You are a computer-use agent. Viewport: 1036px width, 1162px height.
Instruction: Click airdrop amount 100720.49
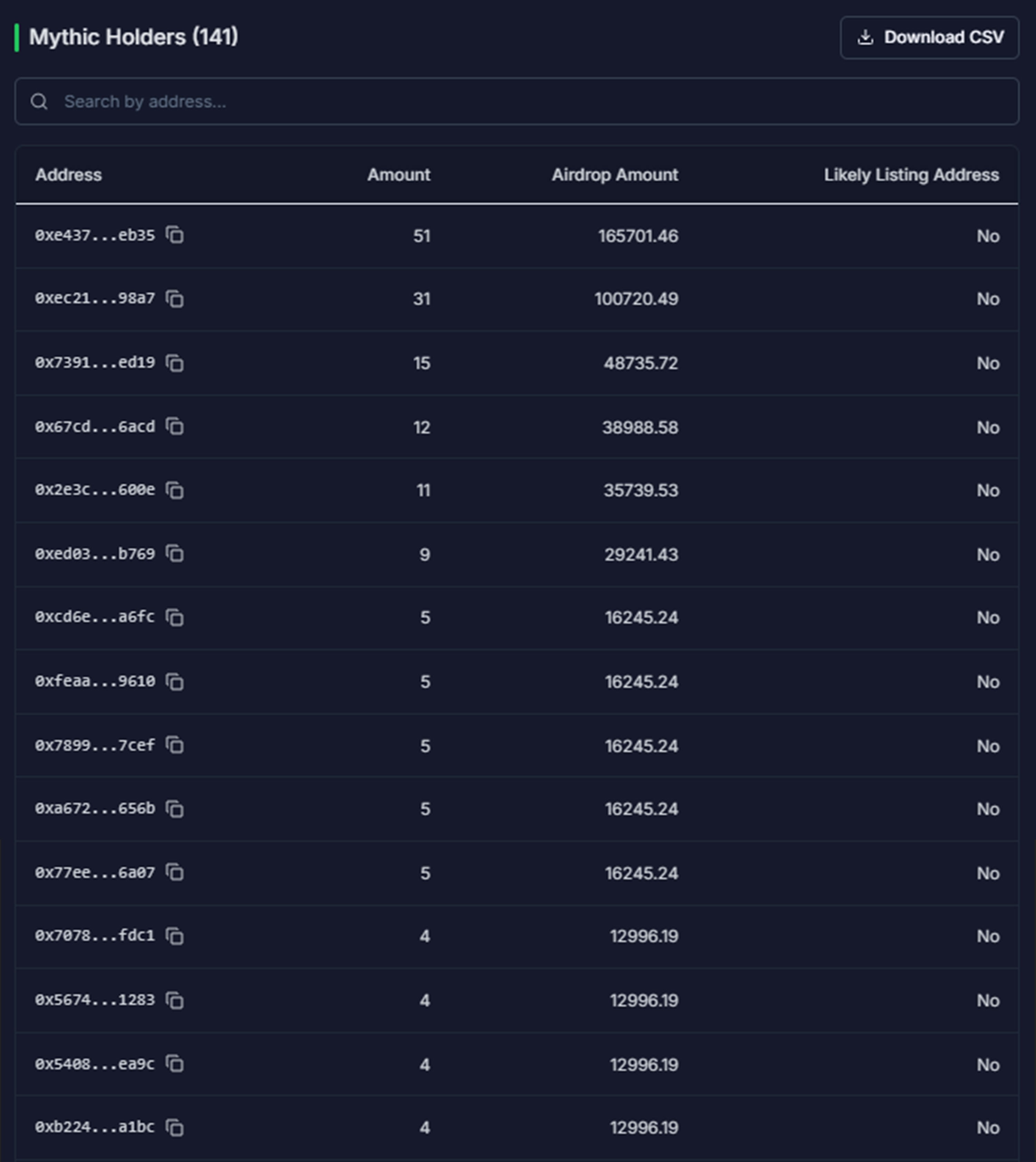tap(636, 299)
